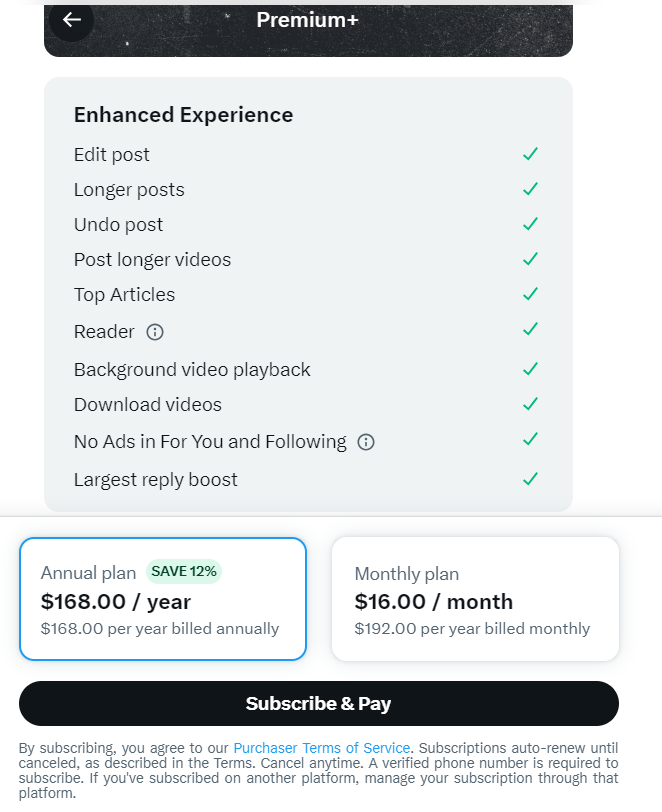
Task: Click the Longer posts checkmark
Action: [531, 189]
